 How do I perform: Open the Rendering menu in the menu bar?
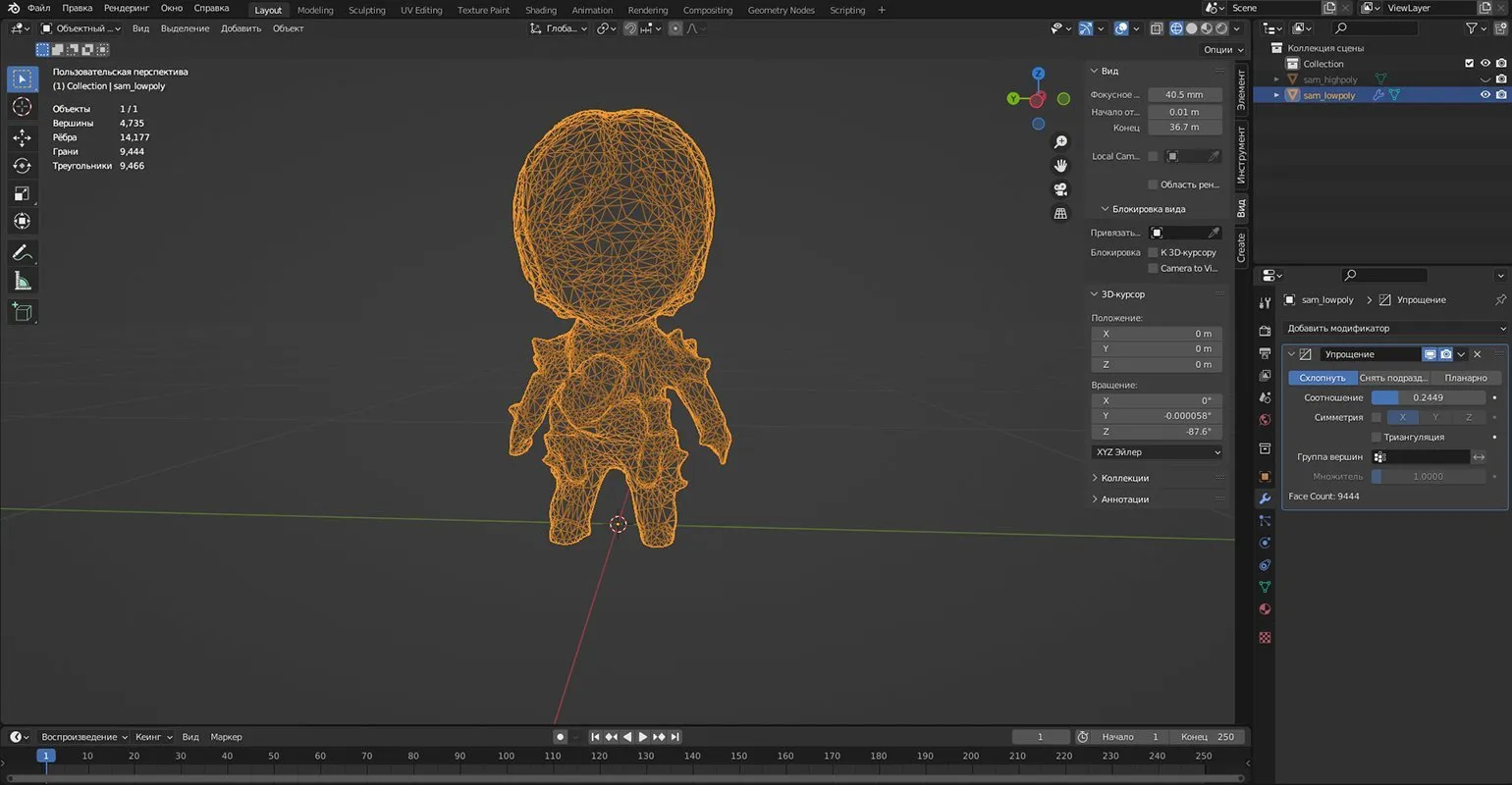tap(125, 8)
